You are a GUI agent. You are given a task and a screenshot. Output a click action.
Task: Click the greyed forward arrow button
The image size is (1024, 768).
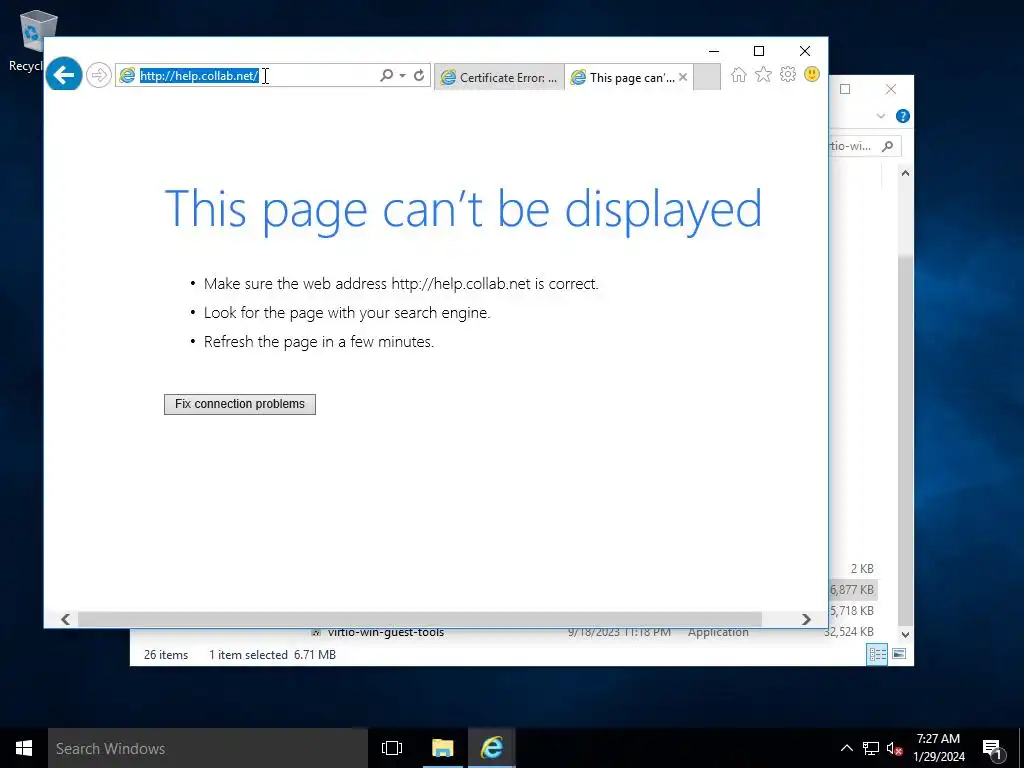pos(99,76)
